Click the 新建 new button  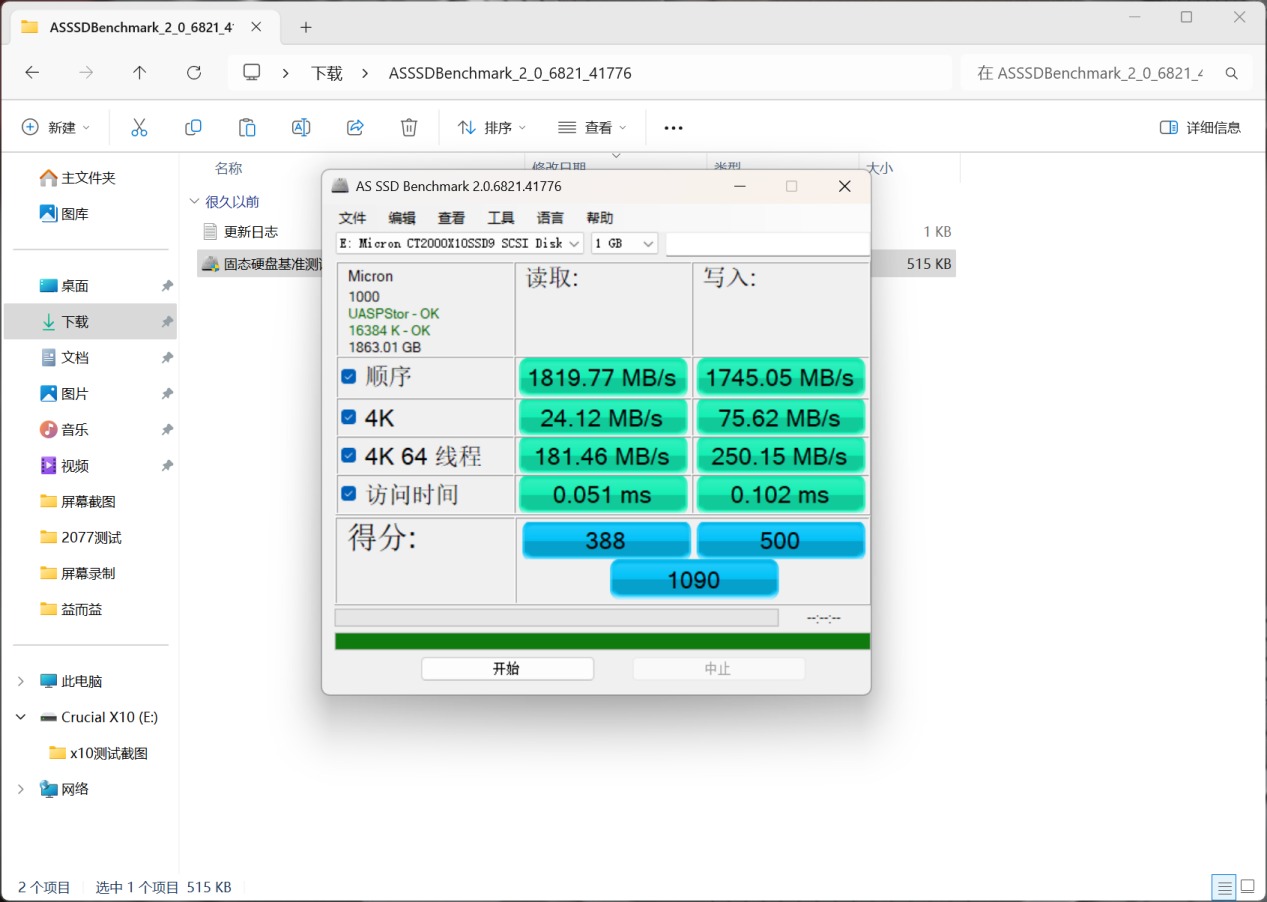pyautogui.click(x=56, y=127)
